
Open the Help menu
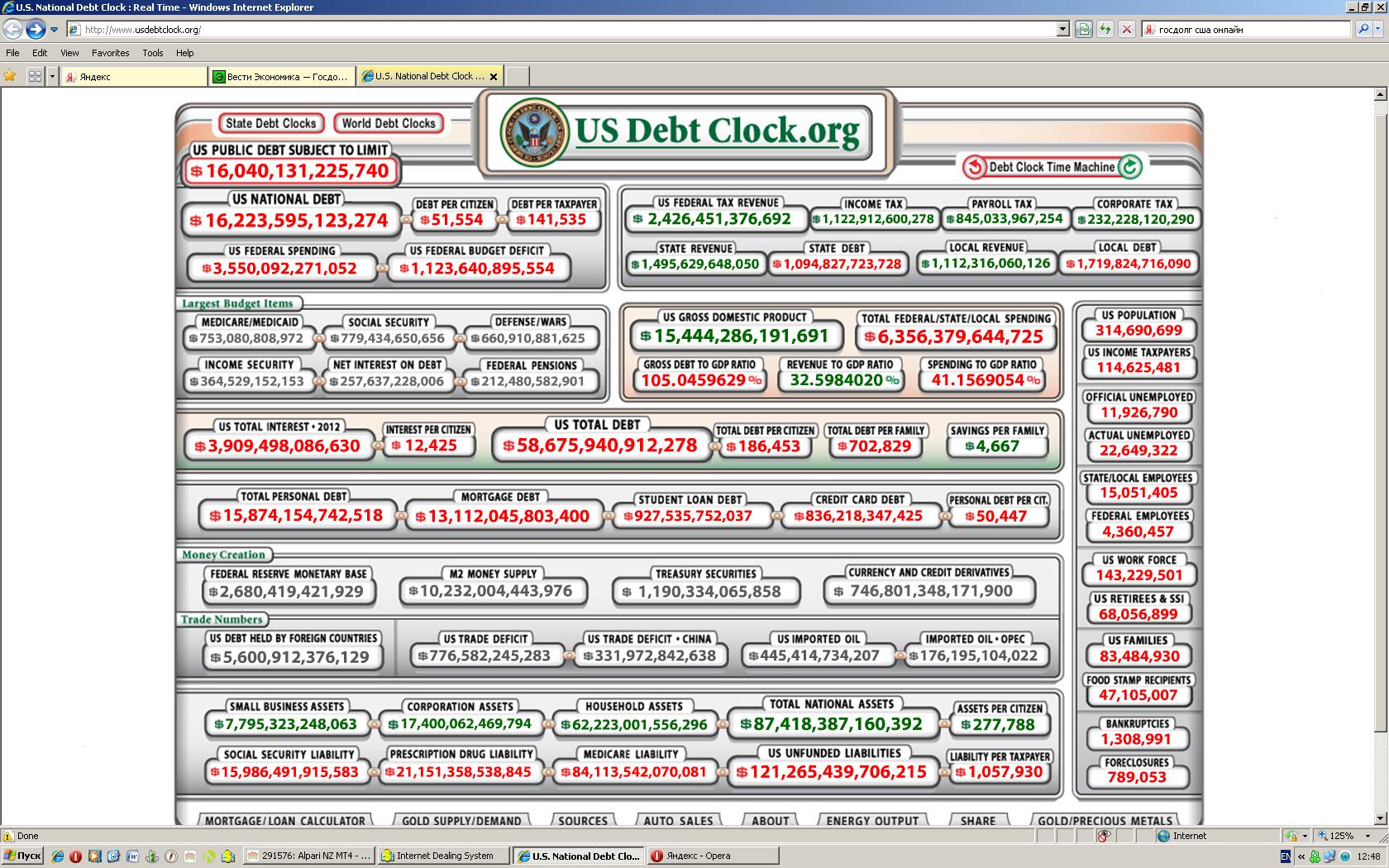[x=185, y=53]
